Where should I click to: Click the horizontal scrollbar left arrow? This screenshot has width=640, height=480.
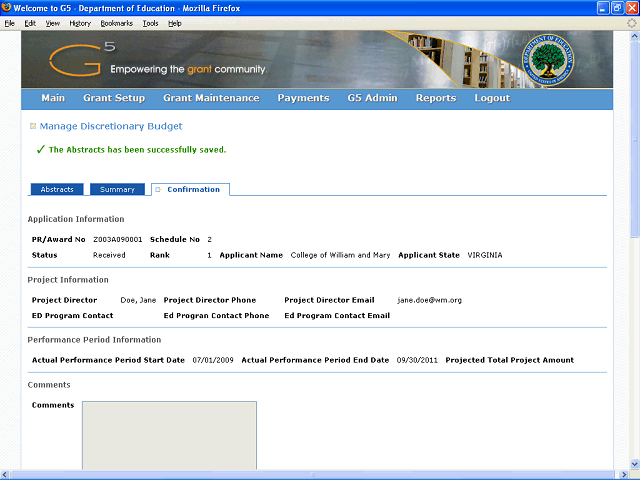pyautogui.click(x=5, y=475)
